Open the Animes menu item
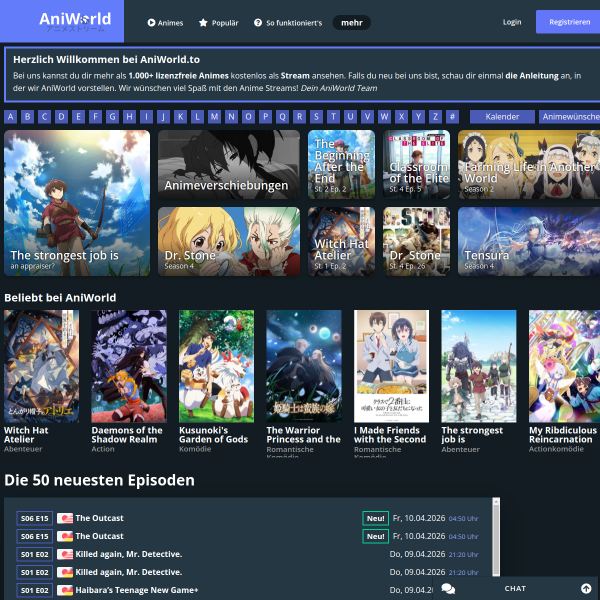 click(165, 23)
